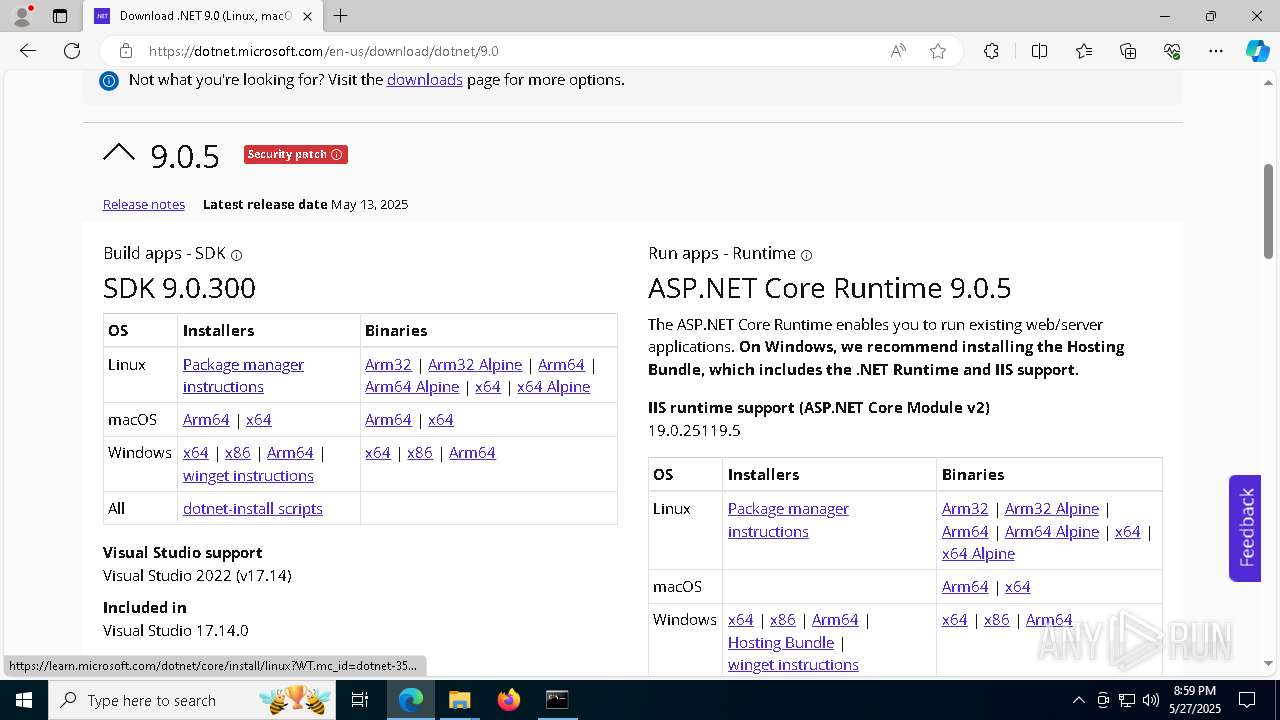The height and width of the screenshot is (720, 1280).
Task: Refresh the current page
Action: click(x=72, y=51)
